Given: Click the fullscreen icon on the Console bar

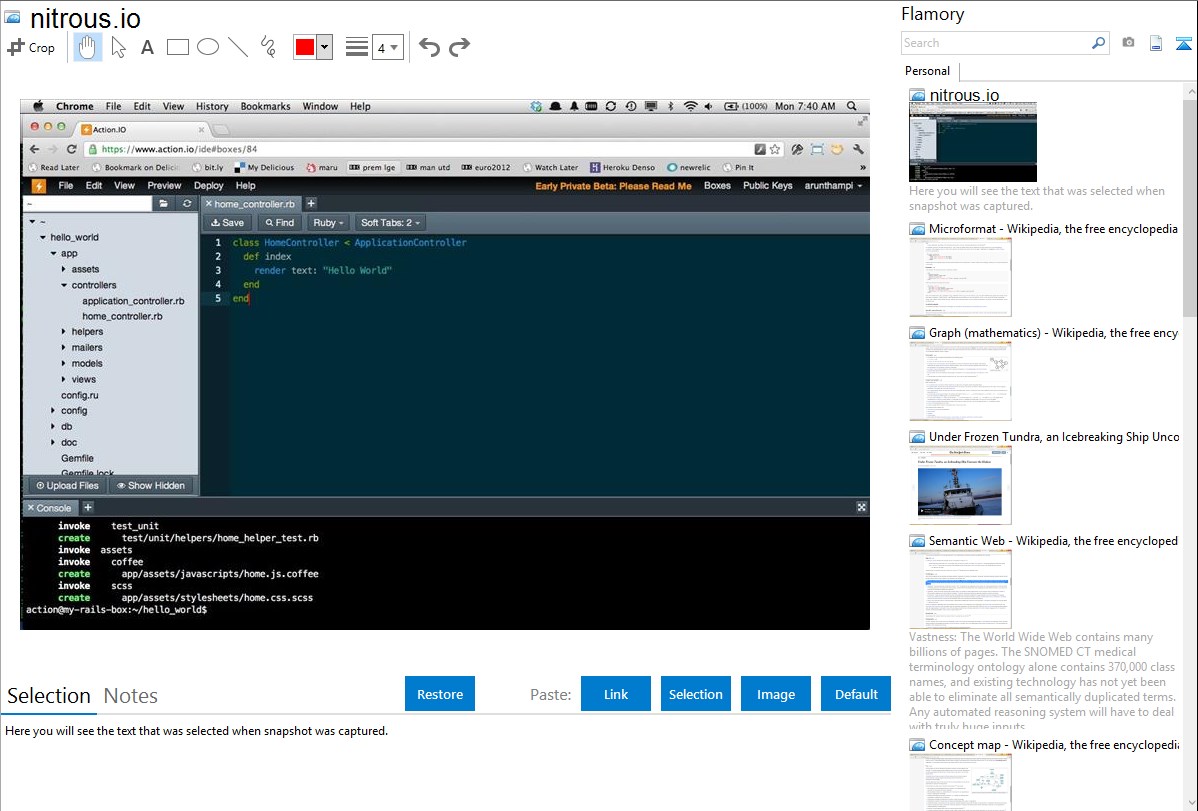Looking at the screenshot, I should tap(861, 507).
